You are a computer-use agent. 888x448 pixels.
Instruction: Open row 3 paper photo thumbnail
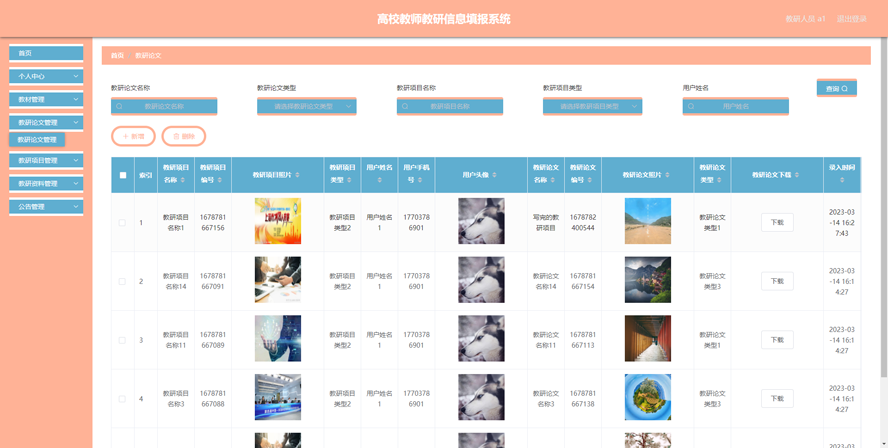[648, 339]
